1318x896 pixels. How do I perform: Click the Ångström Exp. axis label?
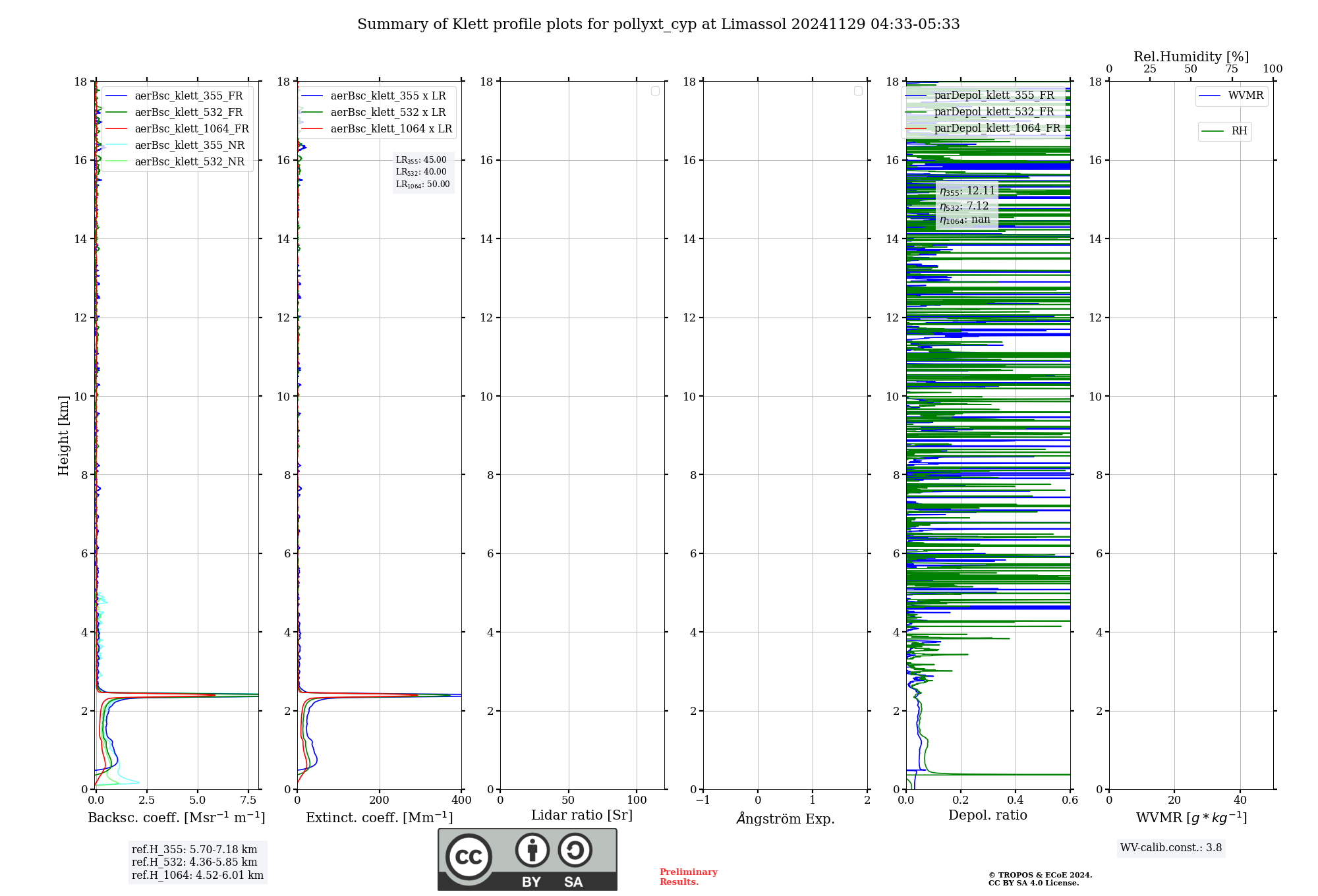[786, 818]
